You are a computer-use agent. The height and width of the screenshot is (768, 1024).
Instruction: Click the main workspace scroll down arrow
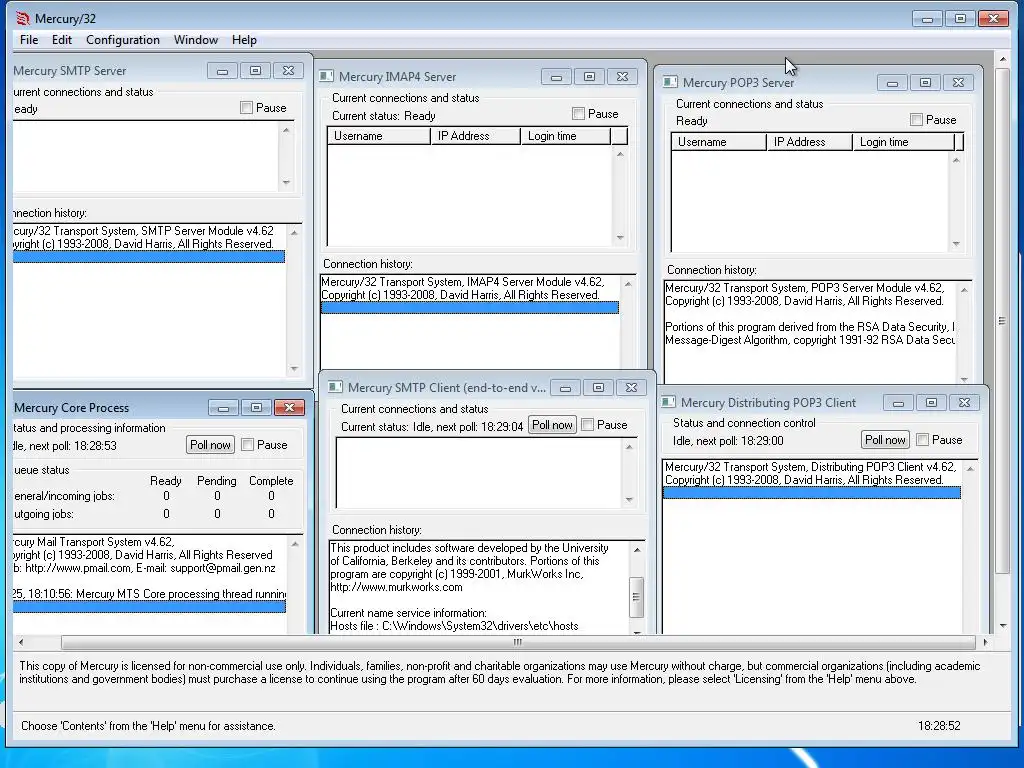[1002, 626]
